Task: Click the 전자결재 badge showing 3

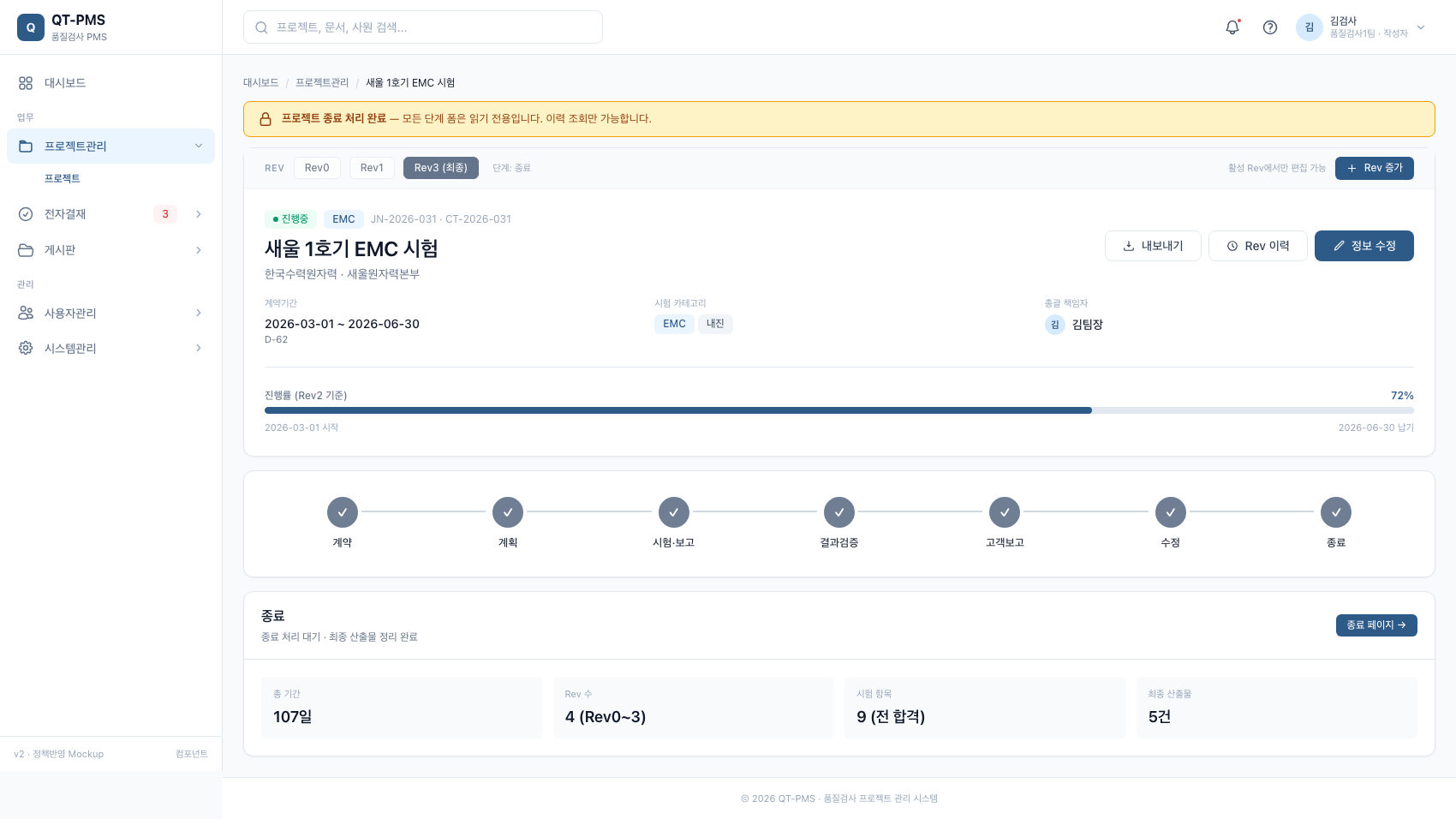Action: [x=165, y=214]
